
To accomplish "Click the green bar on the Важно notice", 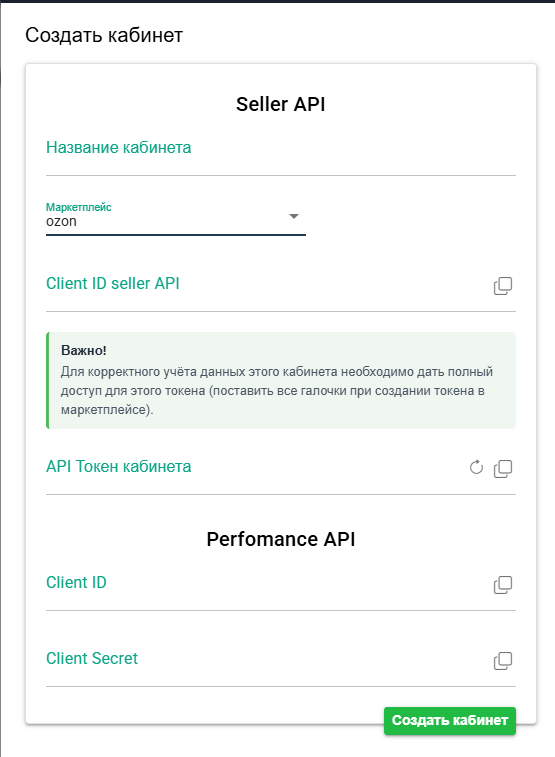I will pyautogui.click(x=48, y=380).
